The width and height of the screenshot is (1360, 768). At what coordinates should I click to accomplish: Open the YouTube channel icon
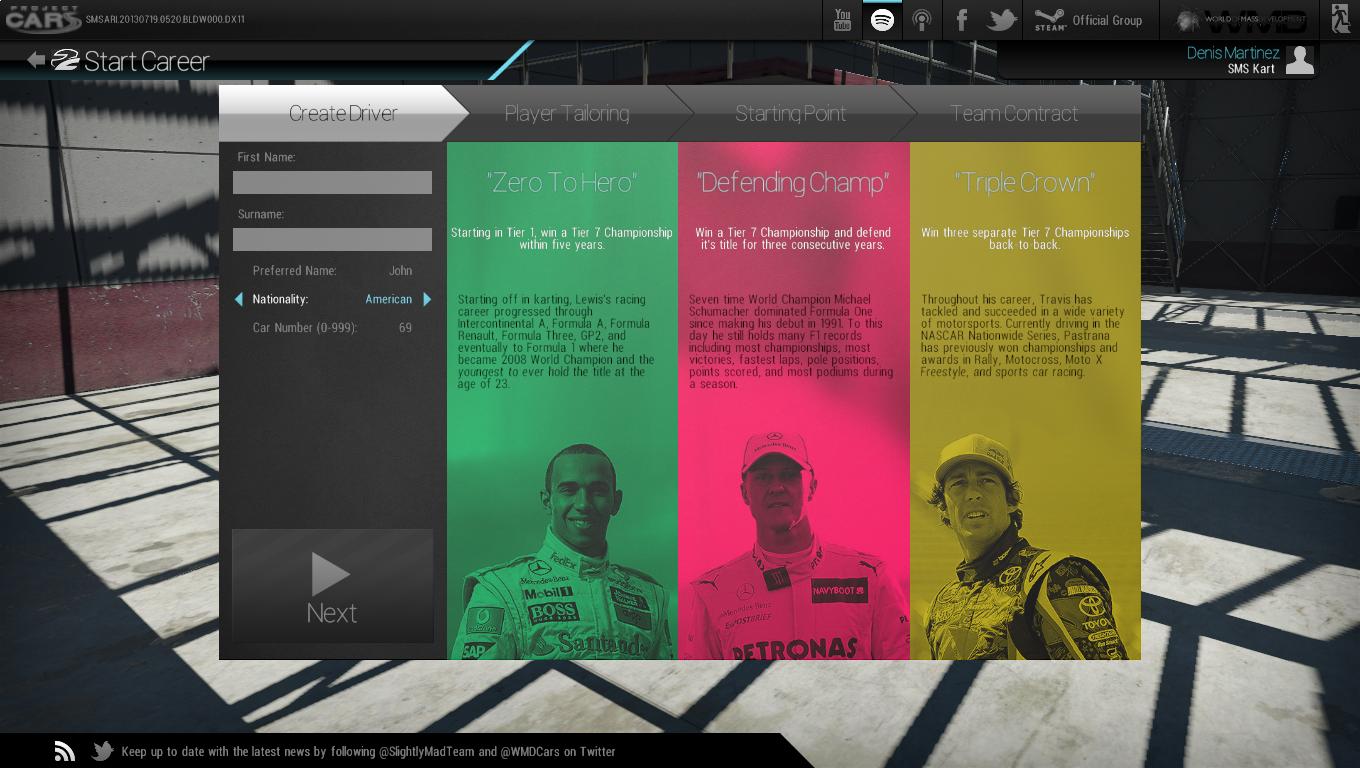pyautogui.click(x=842, y=20)
